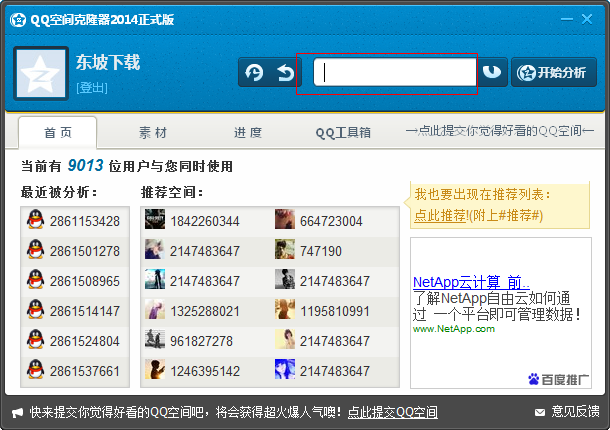This screenshot has width=610, height=430.
Task: Click the 登出 logout link
Action: tap(92, 88)
